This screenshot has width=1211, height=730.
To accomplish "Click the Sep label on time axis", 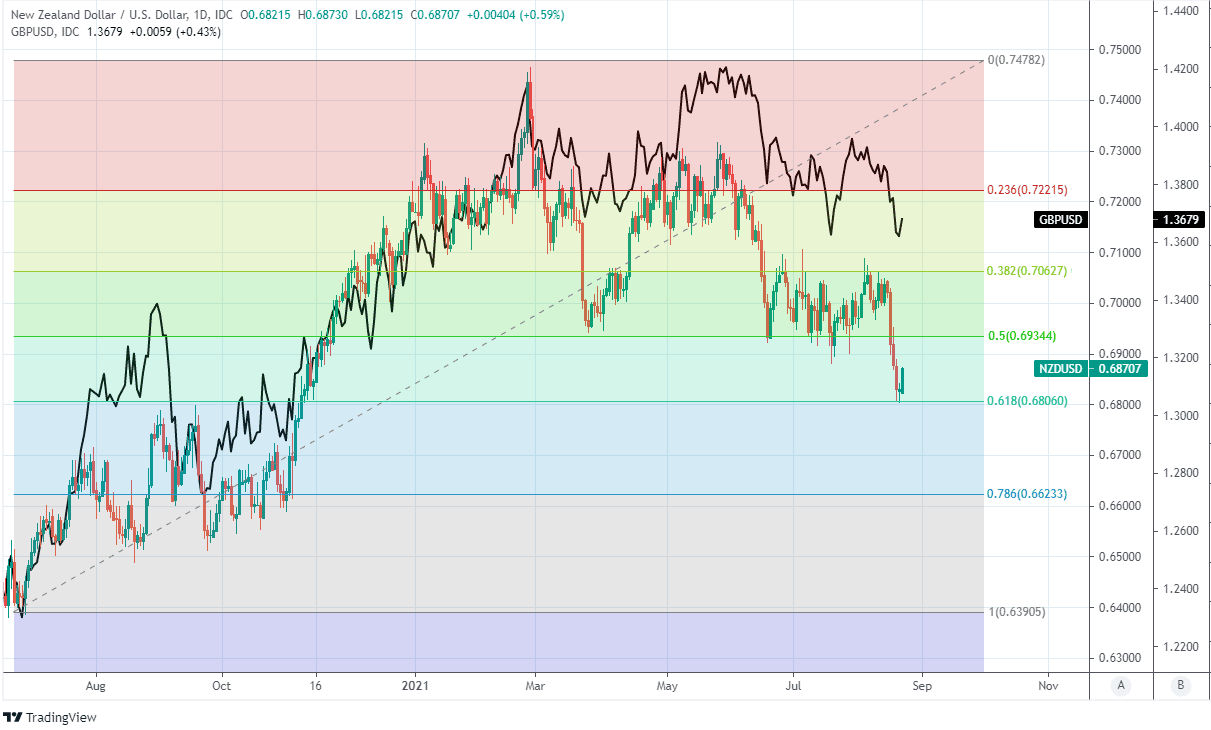I will coord(922,686).
